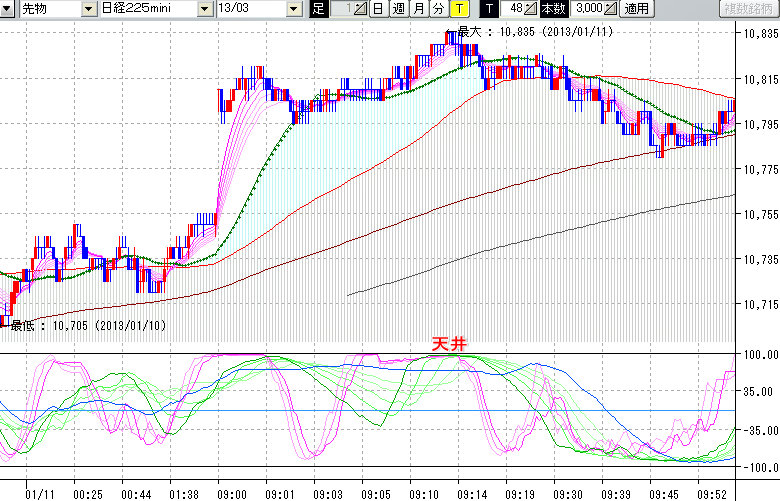
Task: Switch chart to 月 (monthly) timeframe
Action: 418,9
